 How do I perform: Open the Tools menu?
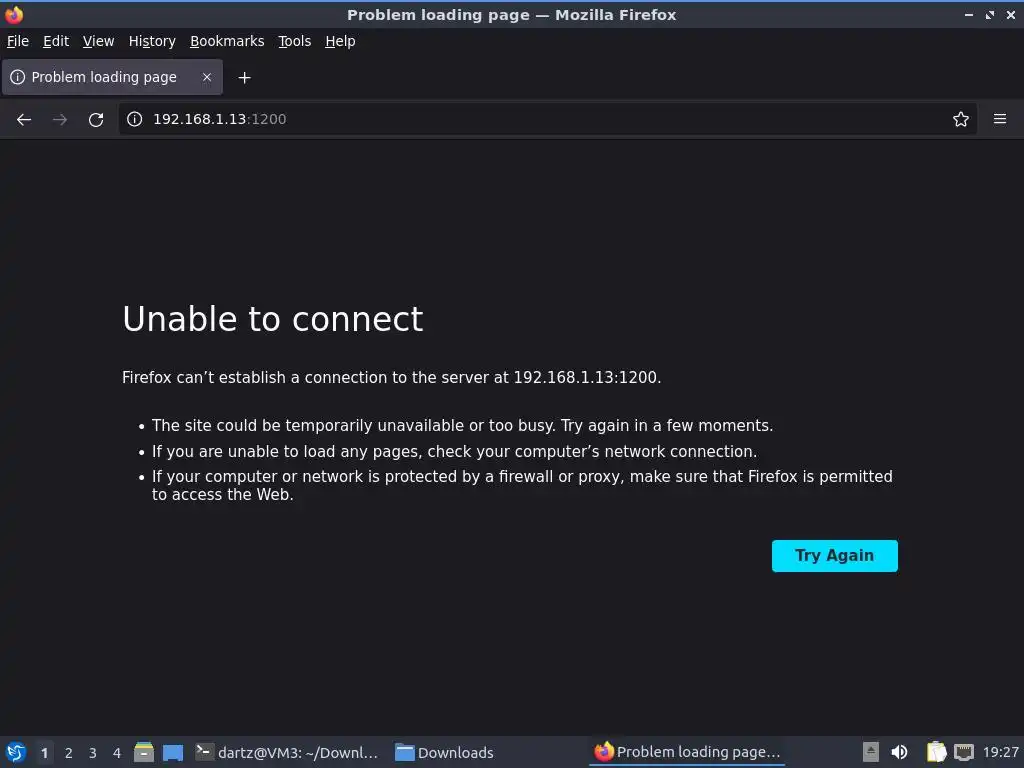295,41
